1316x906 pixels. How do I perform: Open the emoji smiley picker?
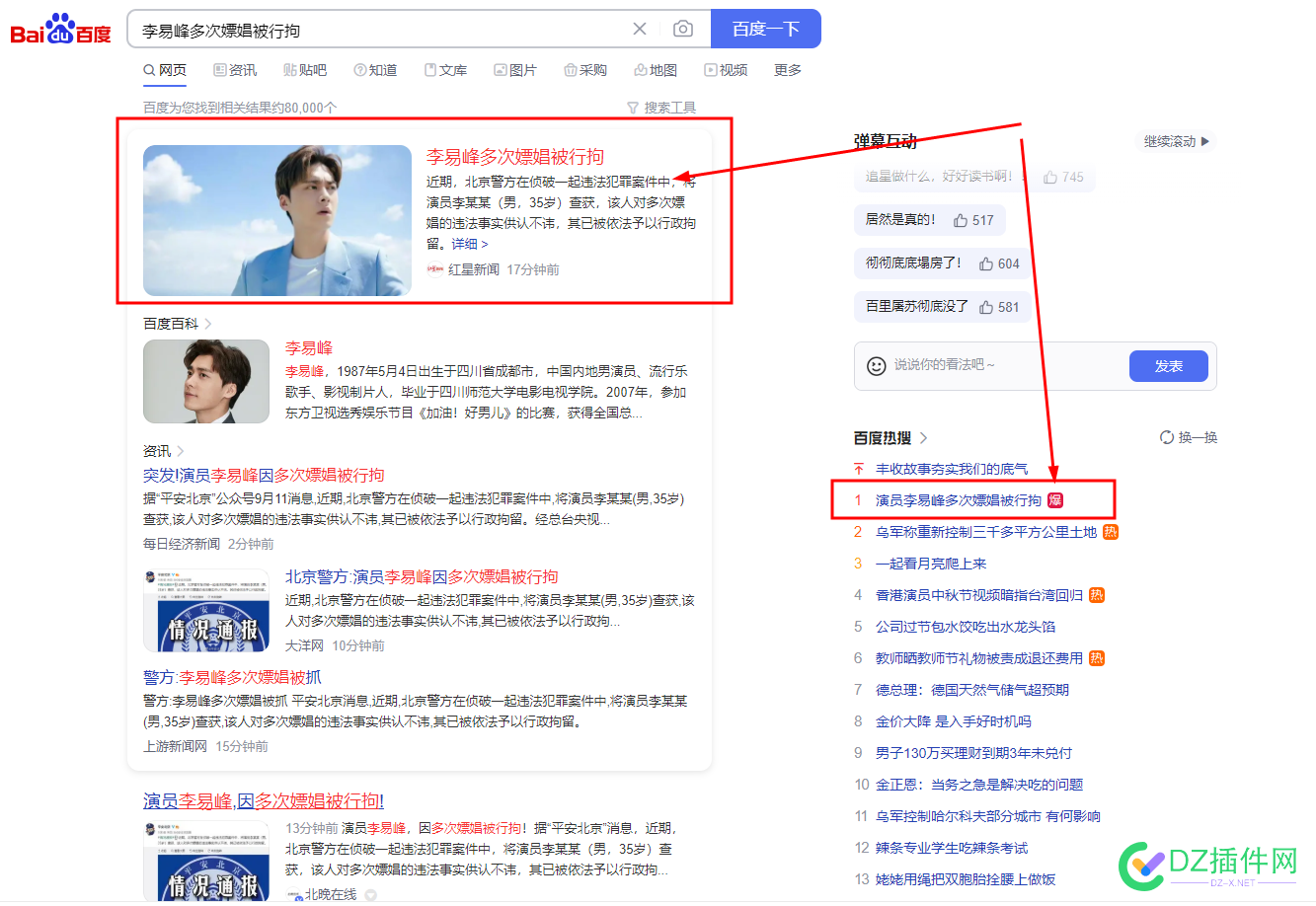point(876,365)
